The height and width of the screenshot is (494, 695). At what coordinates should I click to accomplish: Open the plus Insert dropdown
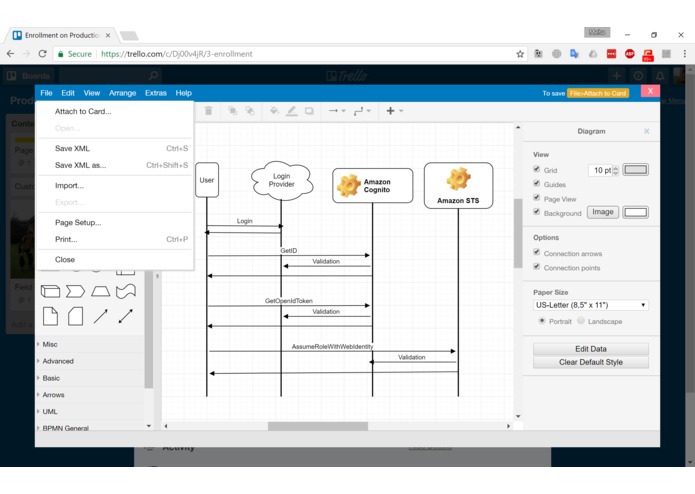click(394, 111)
